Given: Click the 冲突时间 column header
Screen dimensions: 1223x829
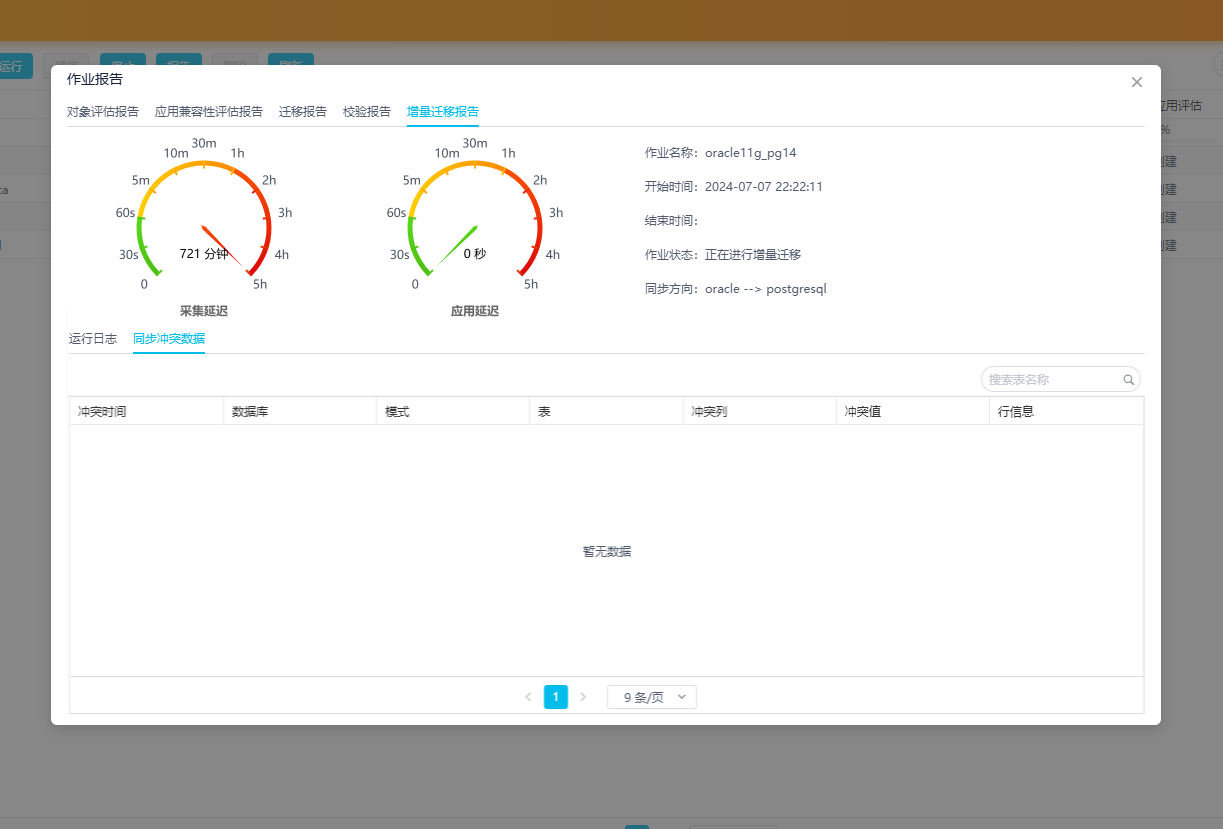Looking at the screenshot, I should pyautogui.click(x=146, y=411).
